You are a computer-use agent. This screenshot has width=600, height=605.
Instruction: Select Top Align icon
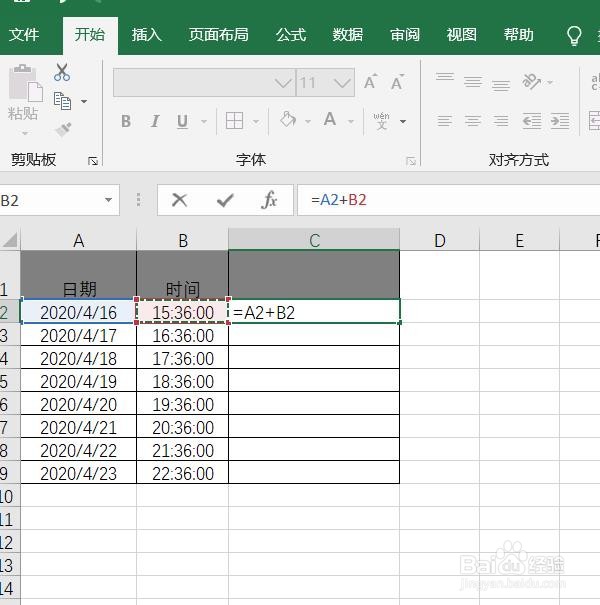445,77
